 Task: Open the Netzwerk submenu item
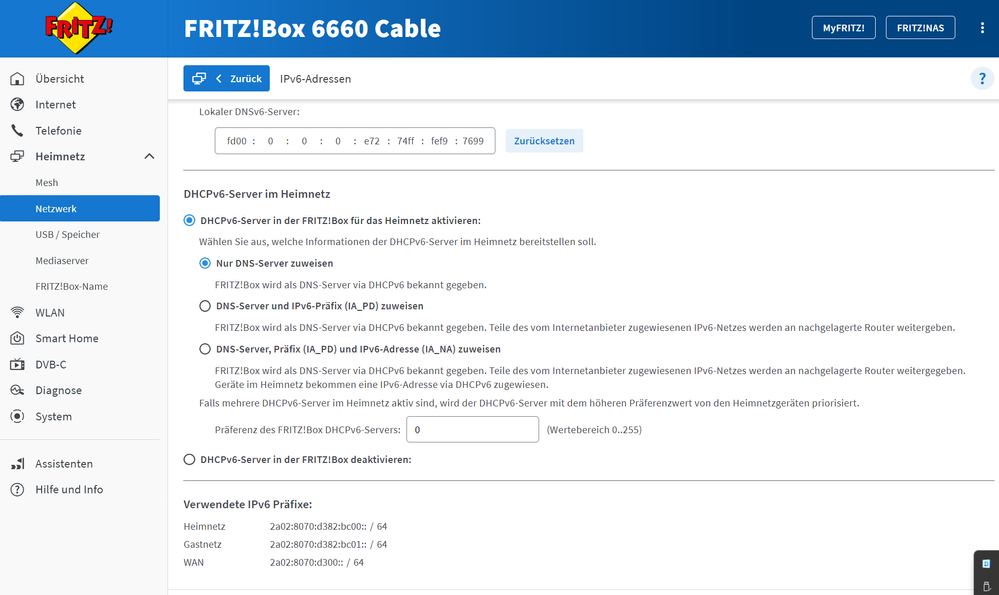tap(80, 208)
